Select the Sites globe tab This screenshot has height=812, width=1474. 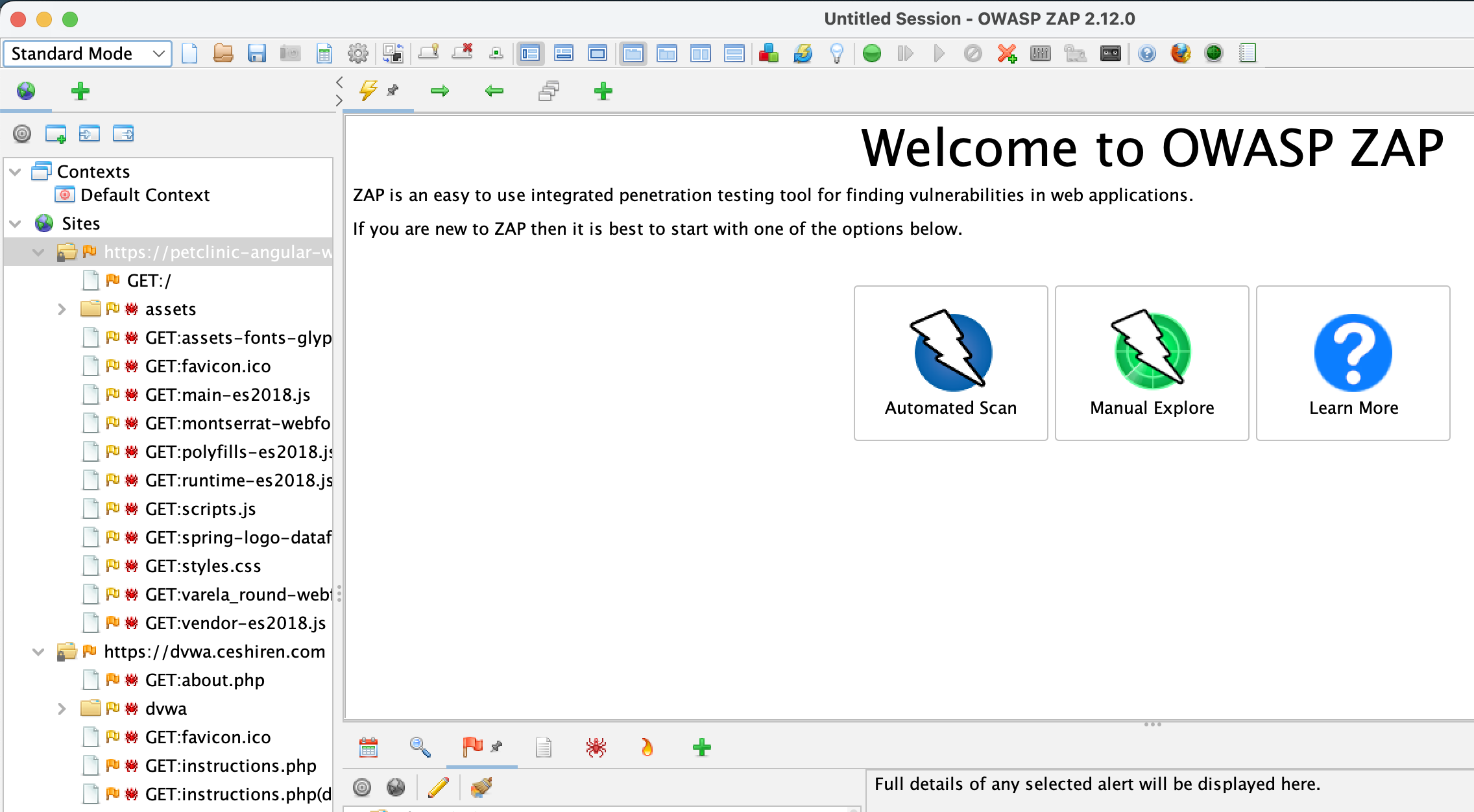(x=26, y=91)
